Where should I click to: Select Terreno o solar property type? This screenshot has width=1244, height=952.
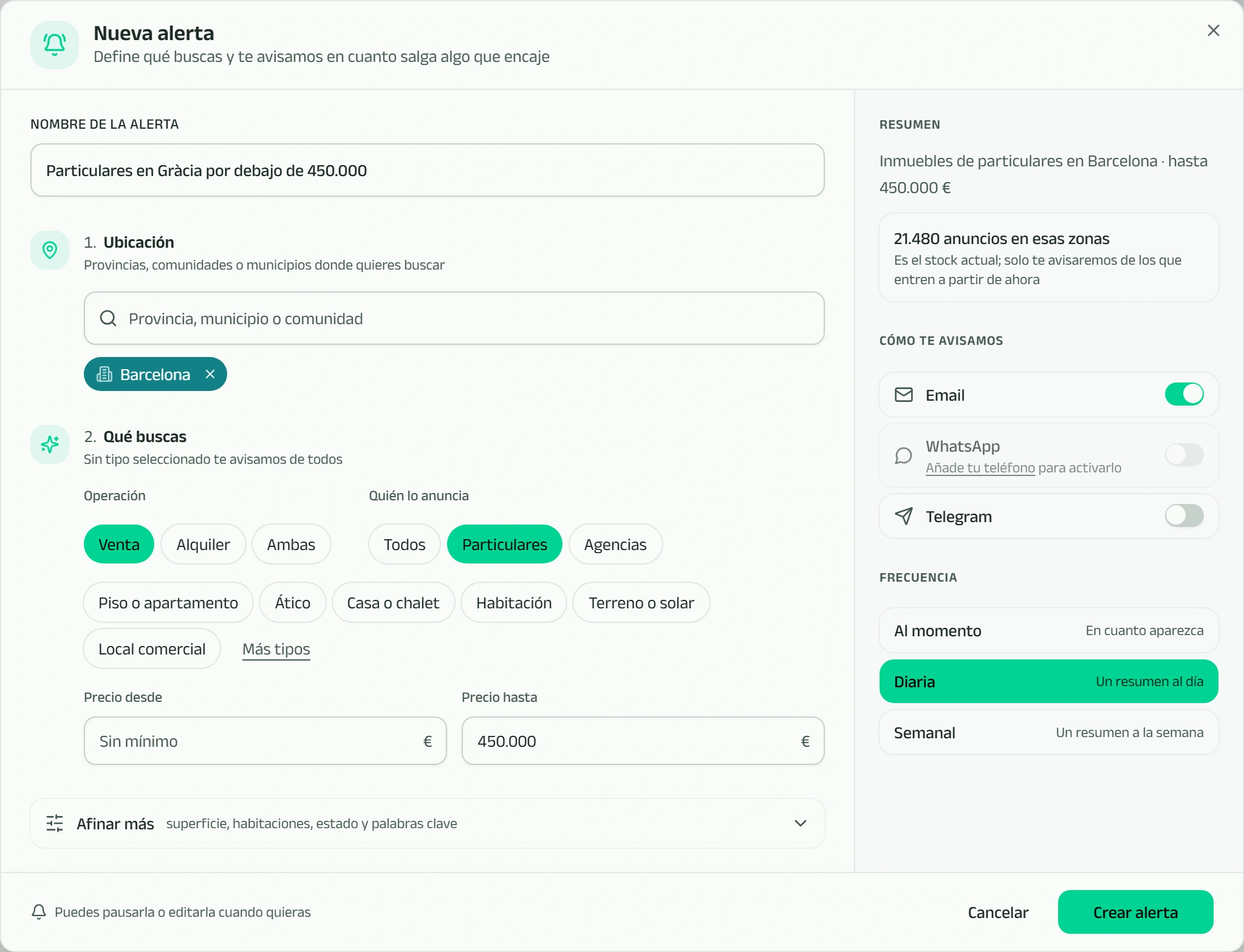tap(641, 602)
